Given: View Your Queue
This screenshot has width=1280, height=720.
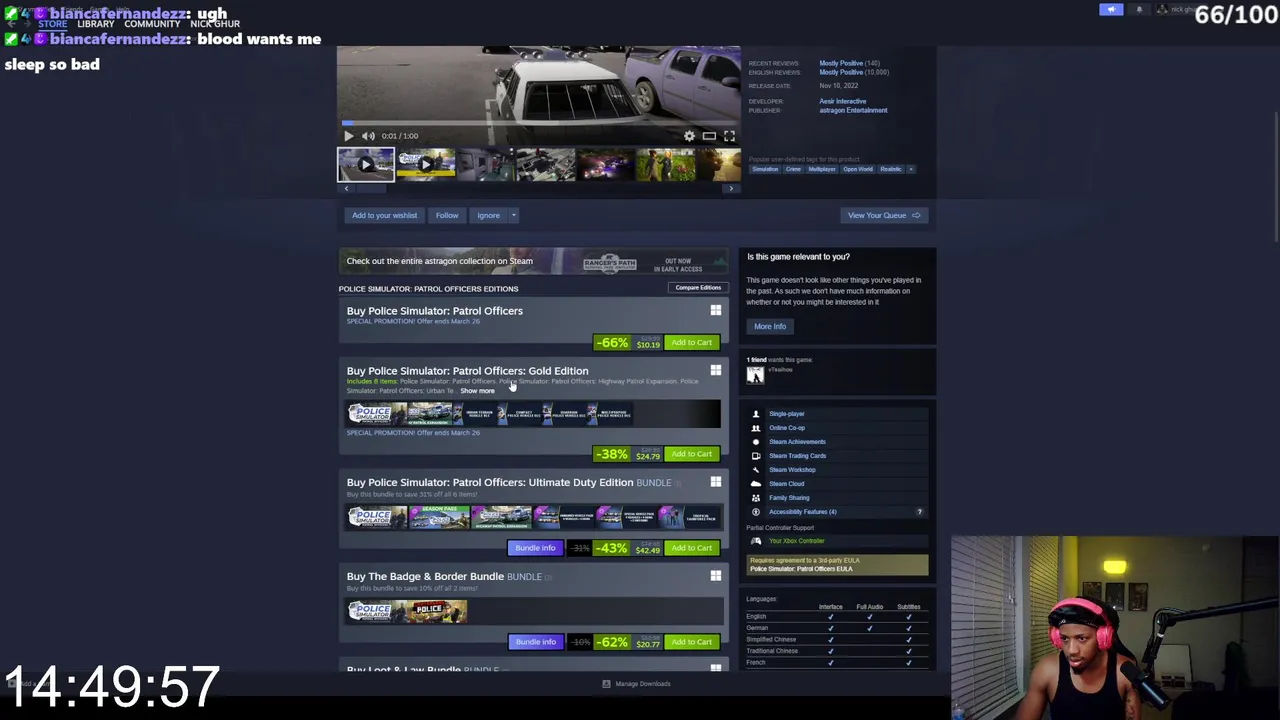Looking at the screenshot, I should point(884,215).
